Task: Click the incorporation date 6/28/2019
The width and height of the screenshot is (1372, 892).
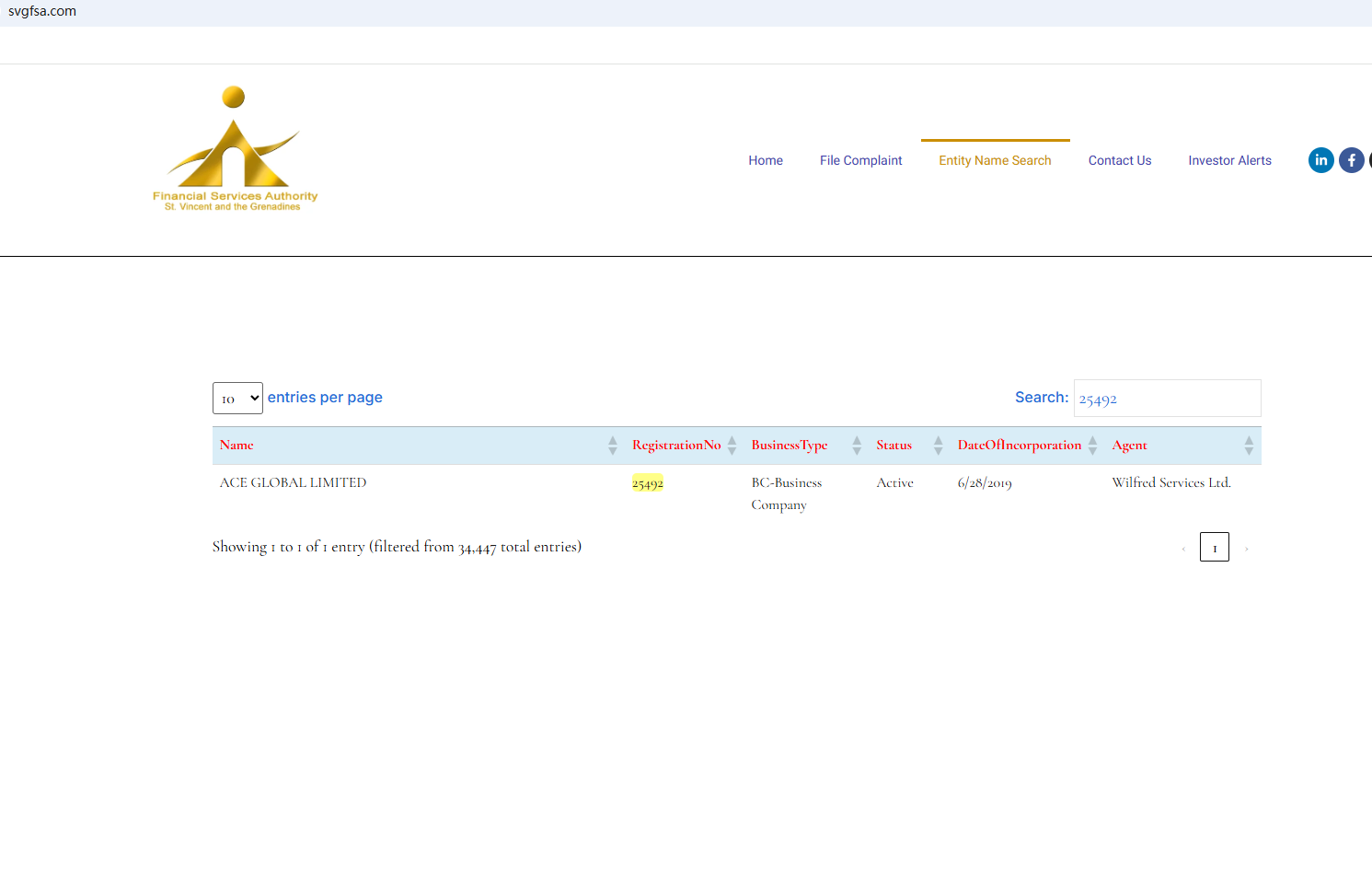Action: click(985, 483)
